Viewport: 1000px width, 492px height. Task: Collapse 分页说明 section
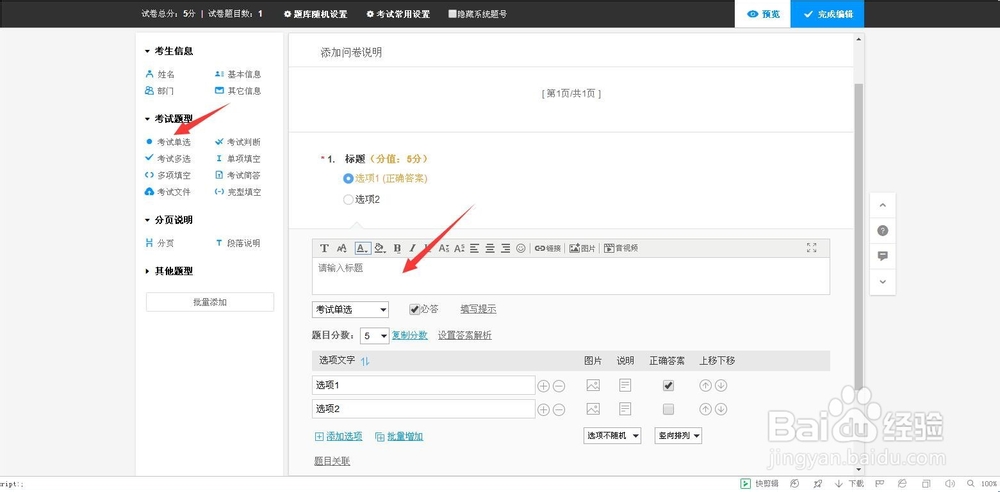[x=168, y=220]
